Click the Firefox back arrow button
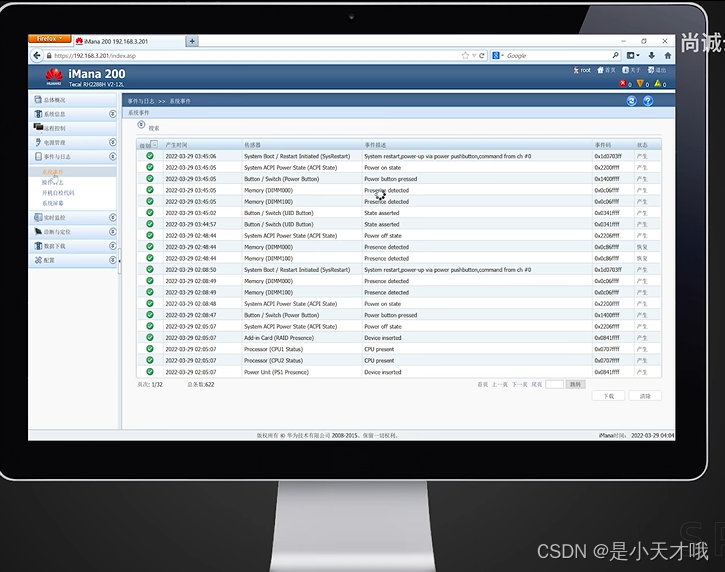This screenshot has height=572, width=725. coord(37,55)
